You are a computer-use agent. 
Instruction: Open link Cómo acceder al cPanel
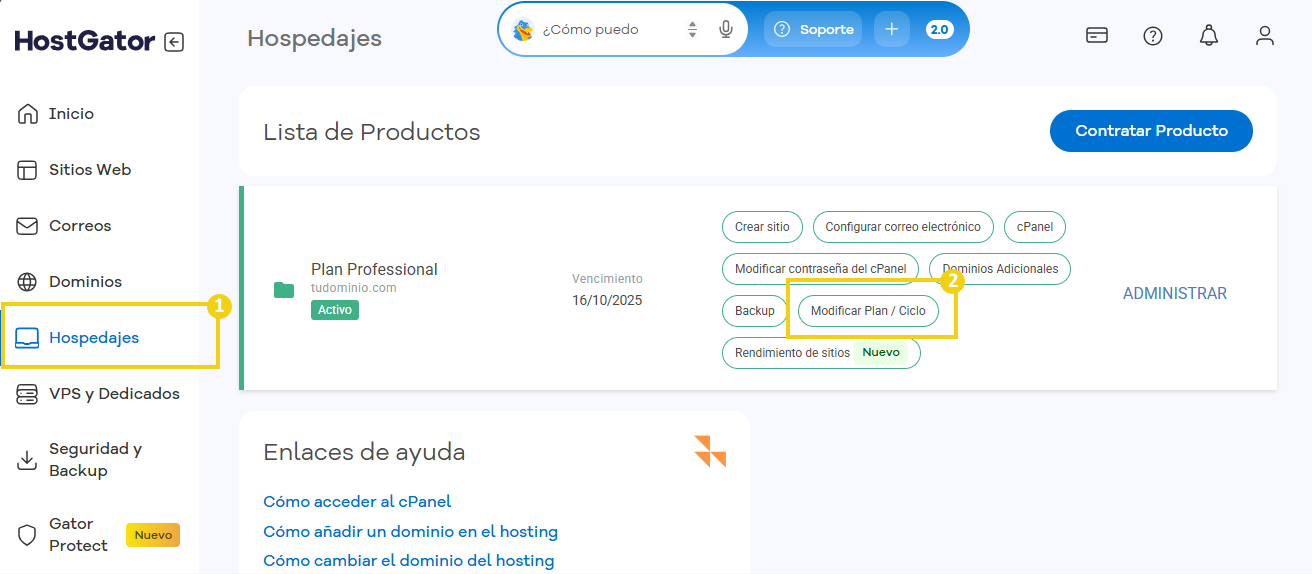357,502
